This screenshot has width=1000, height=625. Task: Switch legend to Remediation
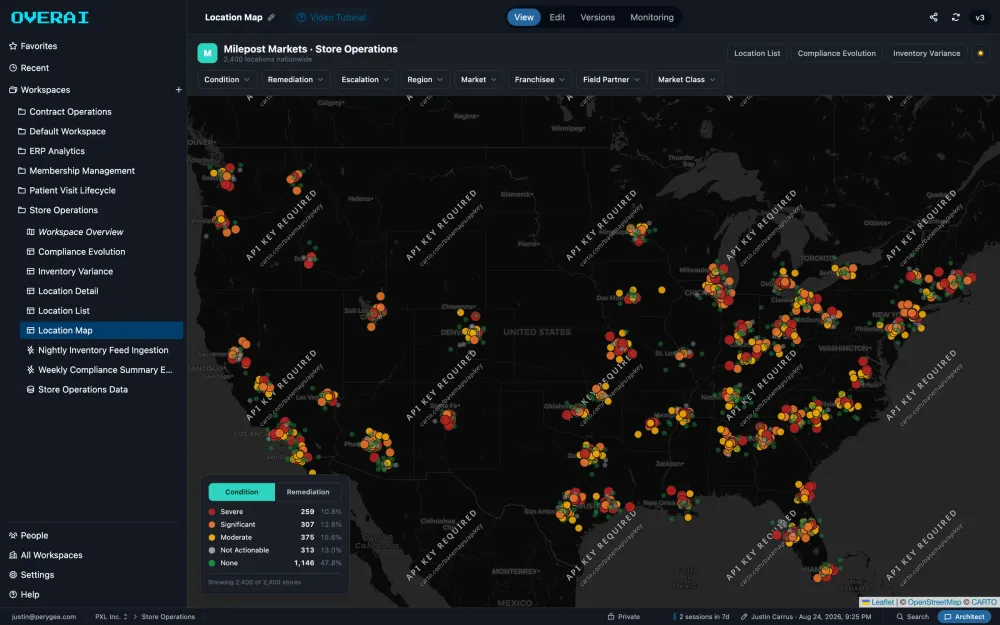point(308,492)
